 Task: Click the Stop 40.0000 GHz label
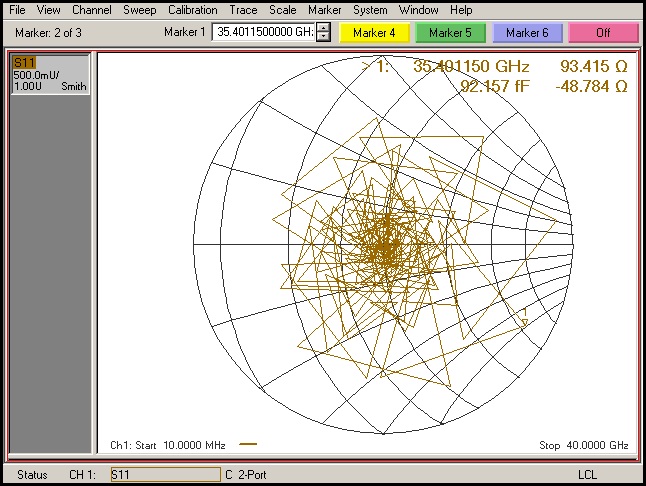[582, 445]
